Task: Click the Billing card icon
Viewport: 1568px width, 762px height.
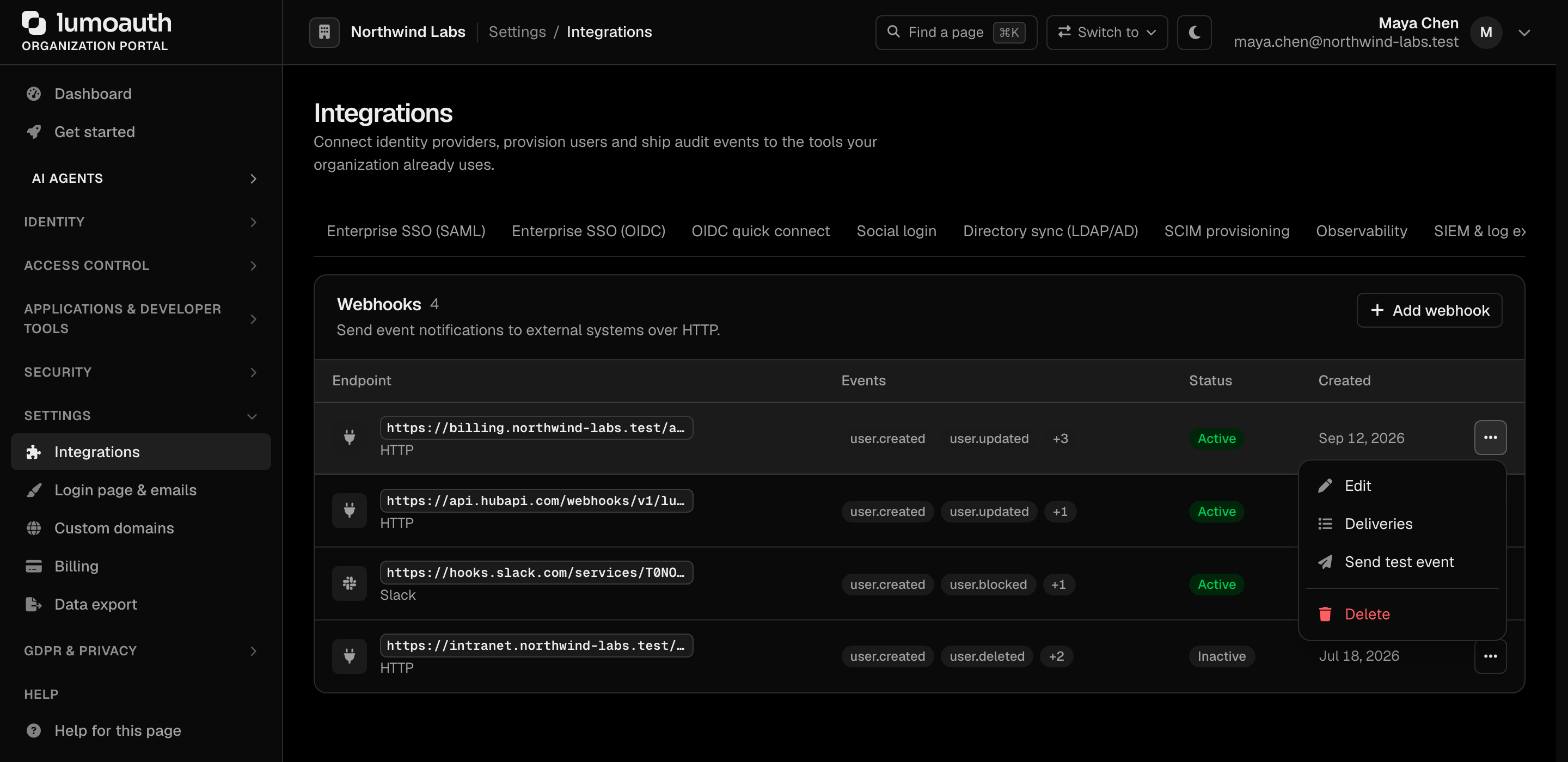Action: pyautogui.click(x=34, y=566)
